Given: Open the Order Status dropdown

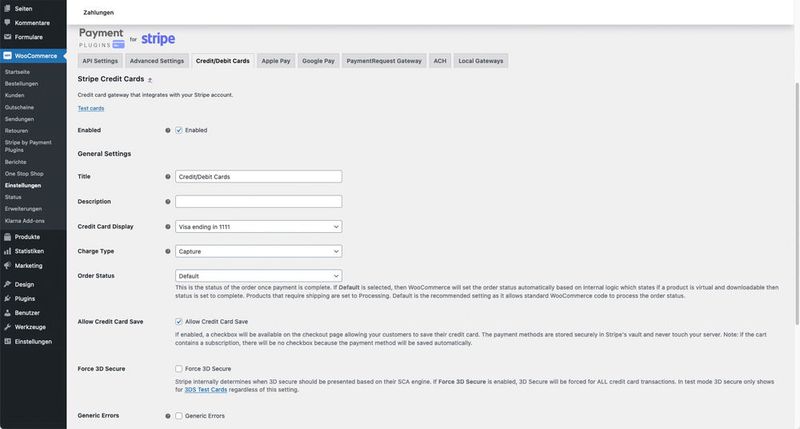Looking at the screenshot, I should coord(258,276).
